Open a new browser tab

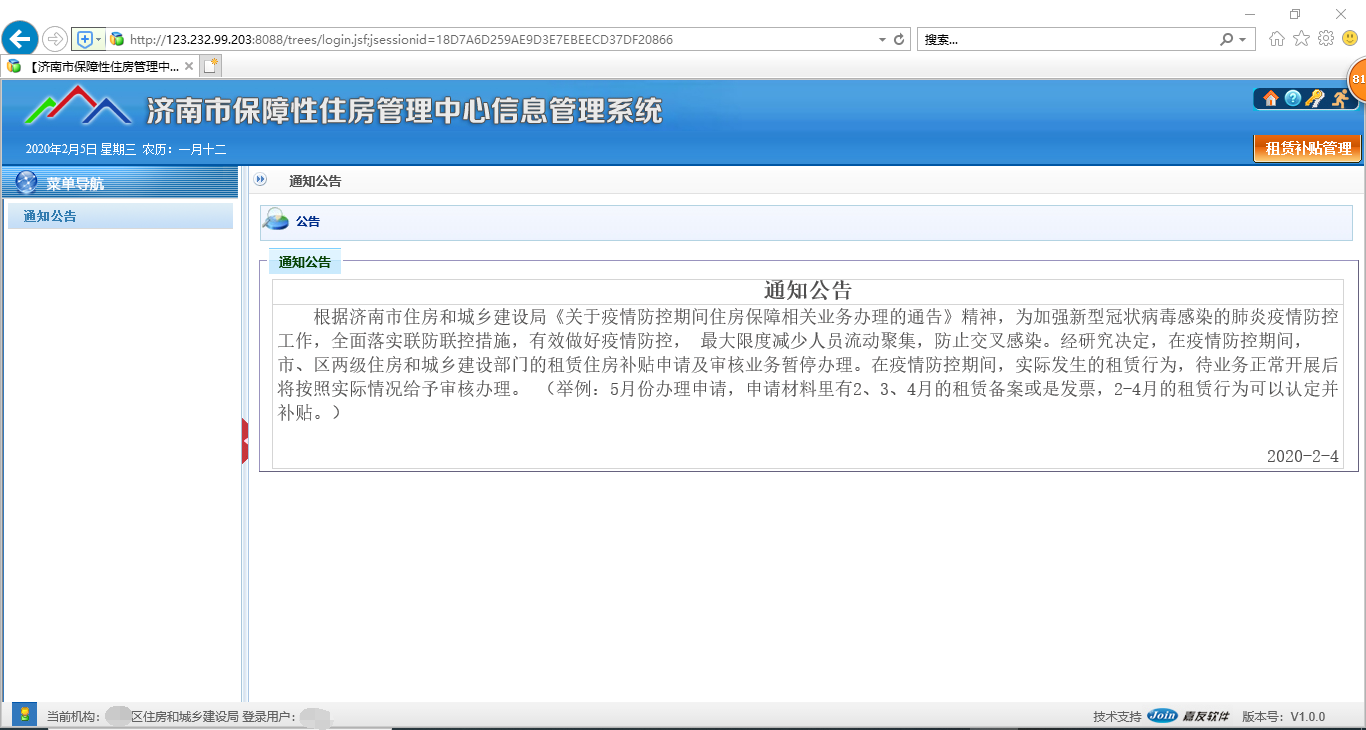pyautogui.click(x=210, y=66)
